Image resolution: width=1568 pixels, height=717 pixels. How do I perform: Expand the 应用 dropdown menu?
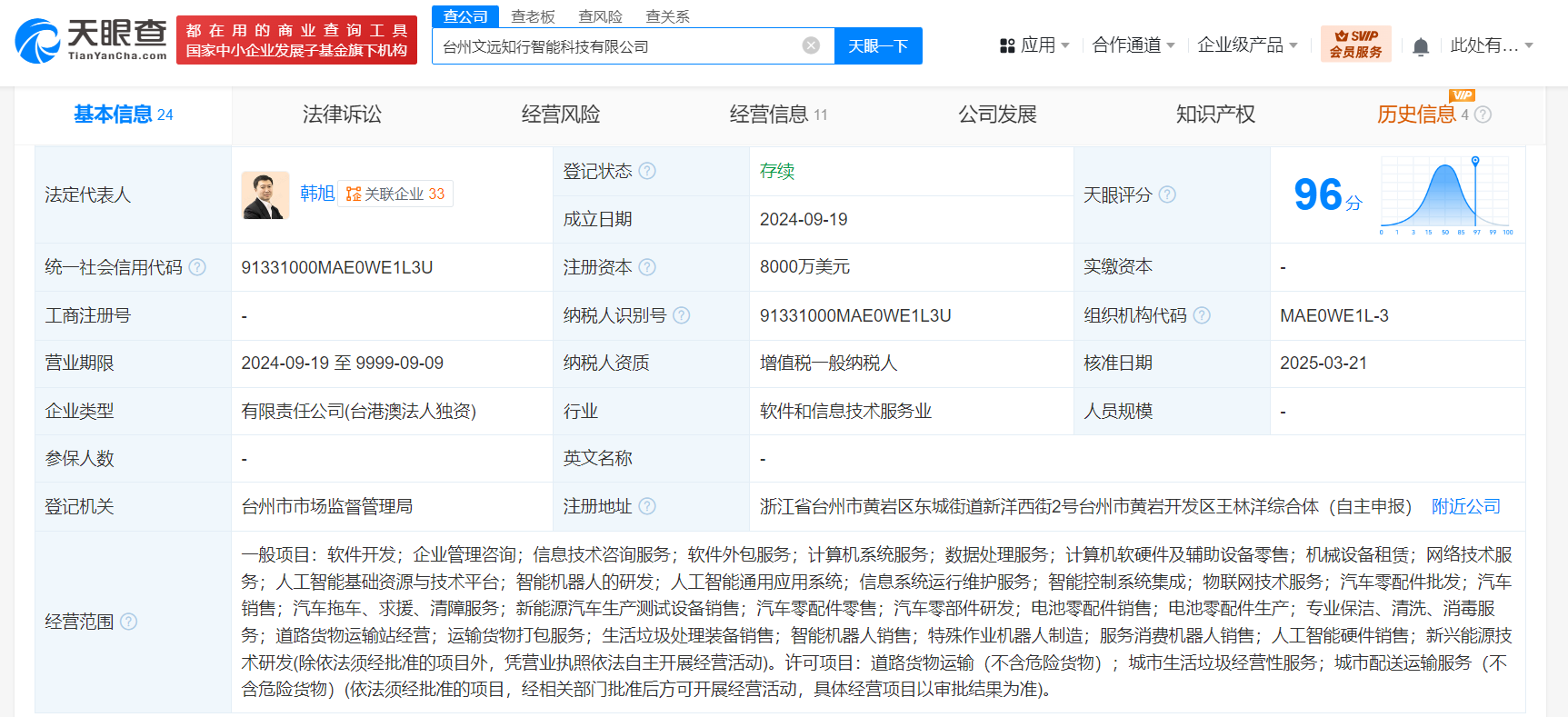pos(1035,45)
